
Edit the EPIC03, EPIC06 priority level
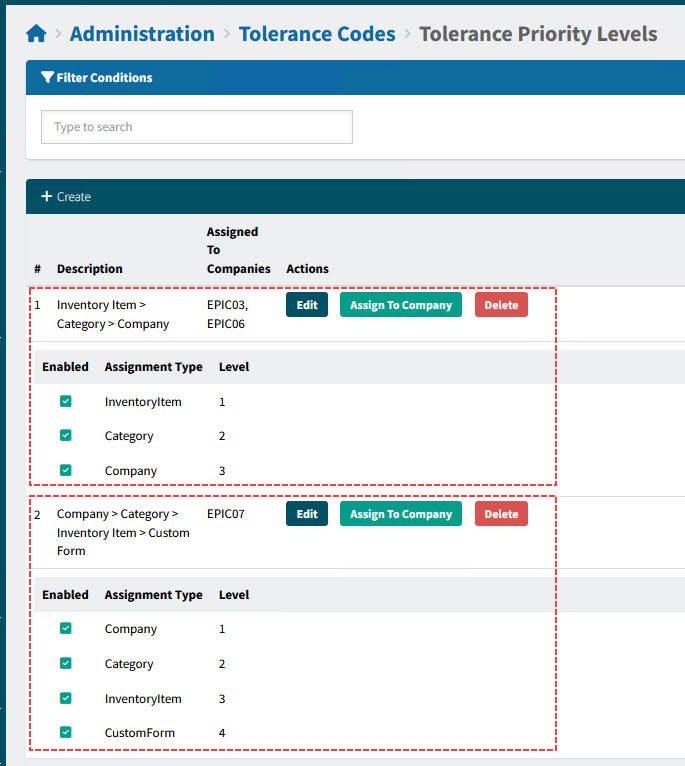pyautogui.click(x=307, y=305)
